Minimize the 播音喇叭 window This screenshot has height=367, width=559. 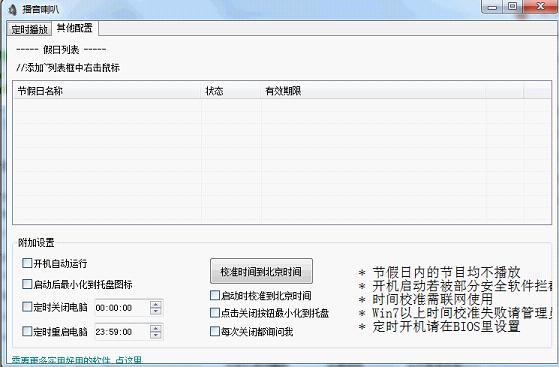pos(492,7)
